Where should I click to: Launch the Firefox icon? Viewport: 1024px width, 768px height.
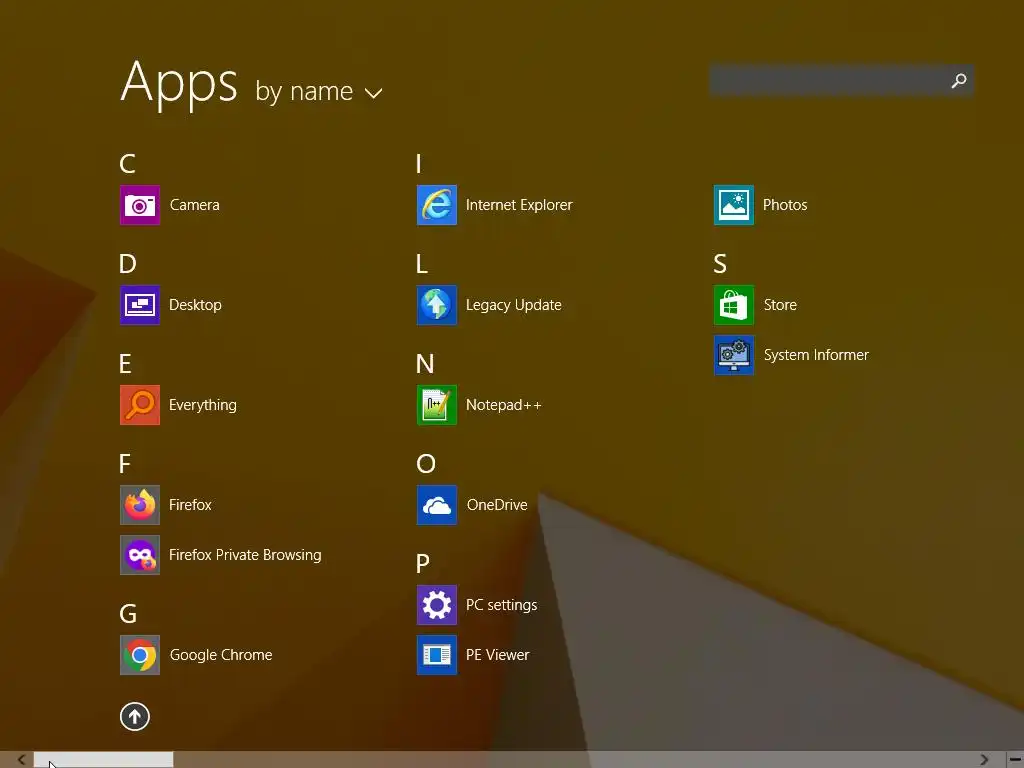pyautogui.click(x=140, y=505)
